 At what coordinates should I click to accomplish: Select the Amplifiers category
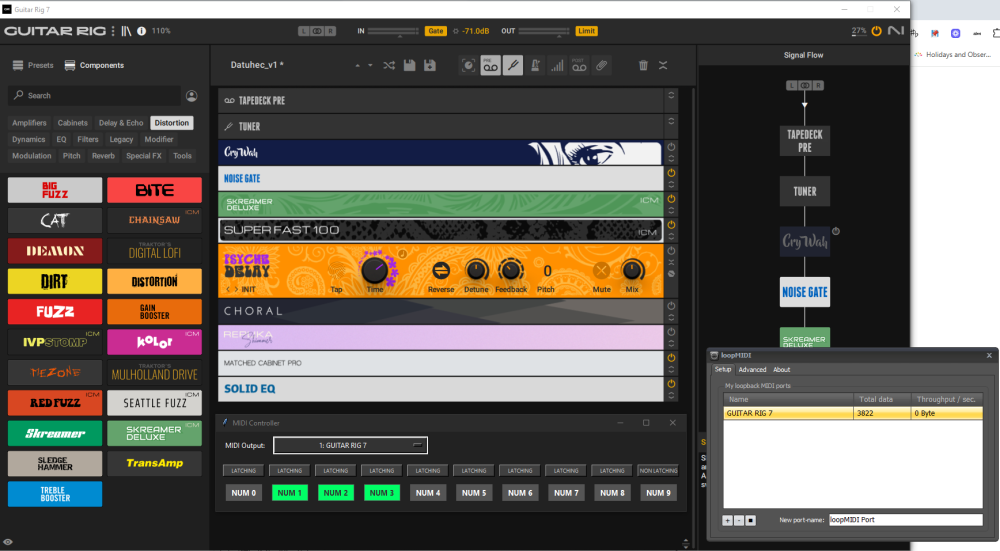[29, 123]
